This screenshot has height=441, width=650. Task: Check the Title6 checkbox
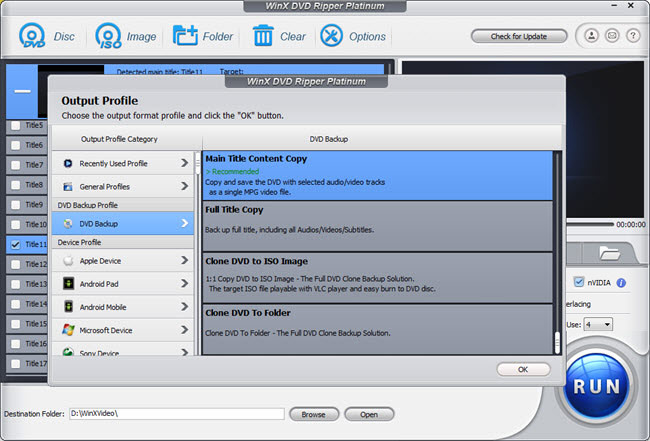pos(16,145)
